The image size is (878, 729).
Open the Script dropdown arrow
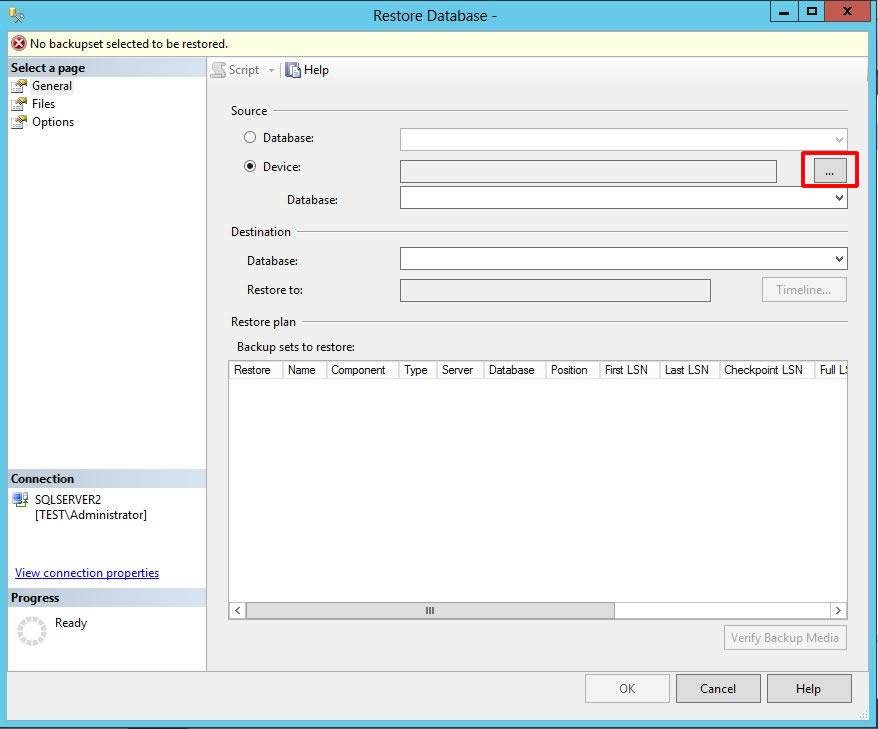click(271, 70)
